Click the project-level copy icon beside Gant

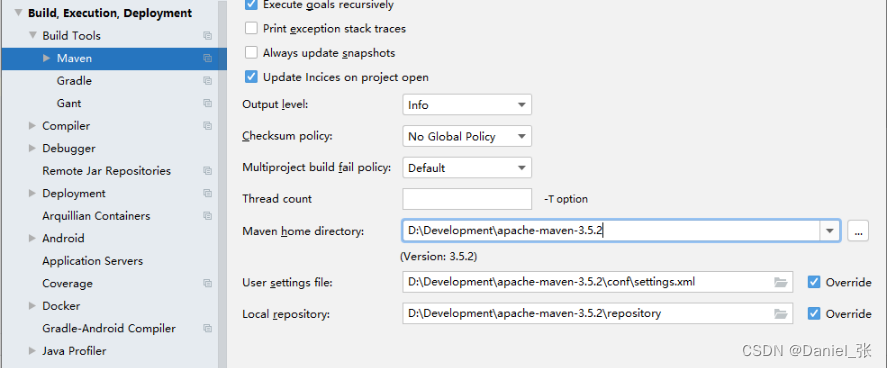point(208,103)
